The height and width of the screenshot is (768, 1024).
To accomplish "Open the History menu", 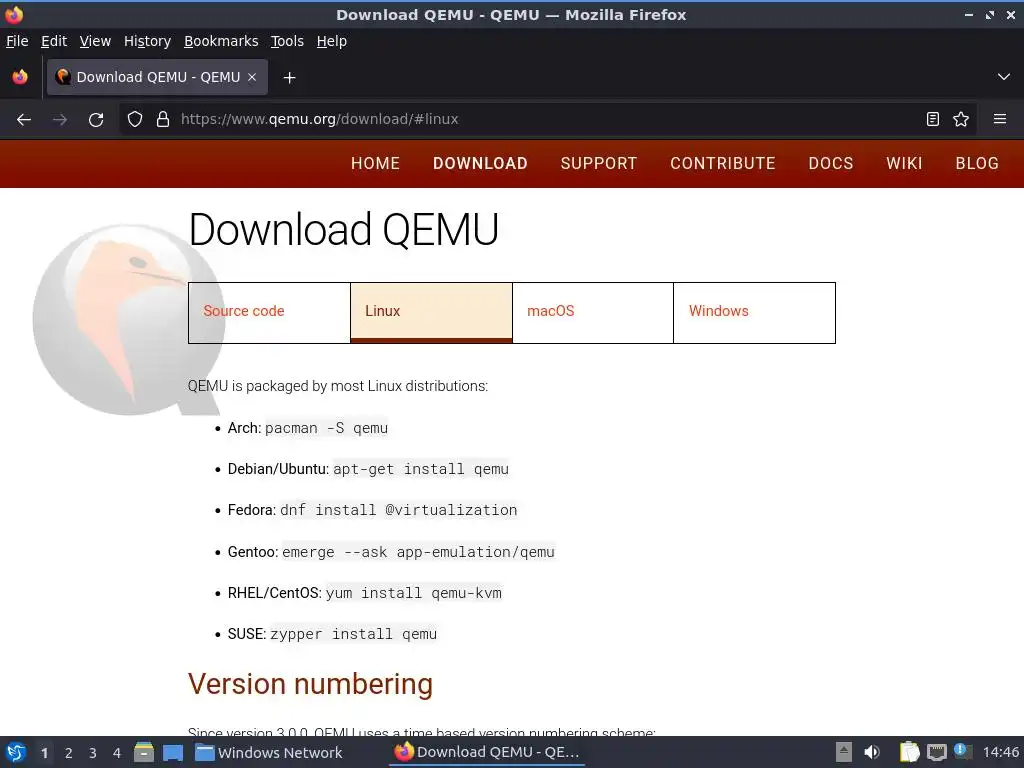I will pyautogui.click(x=147, y=41).
